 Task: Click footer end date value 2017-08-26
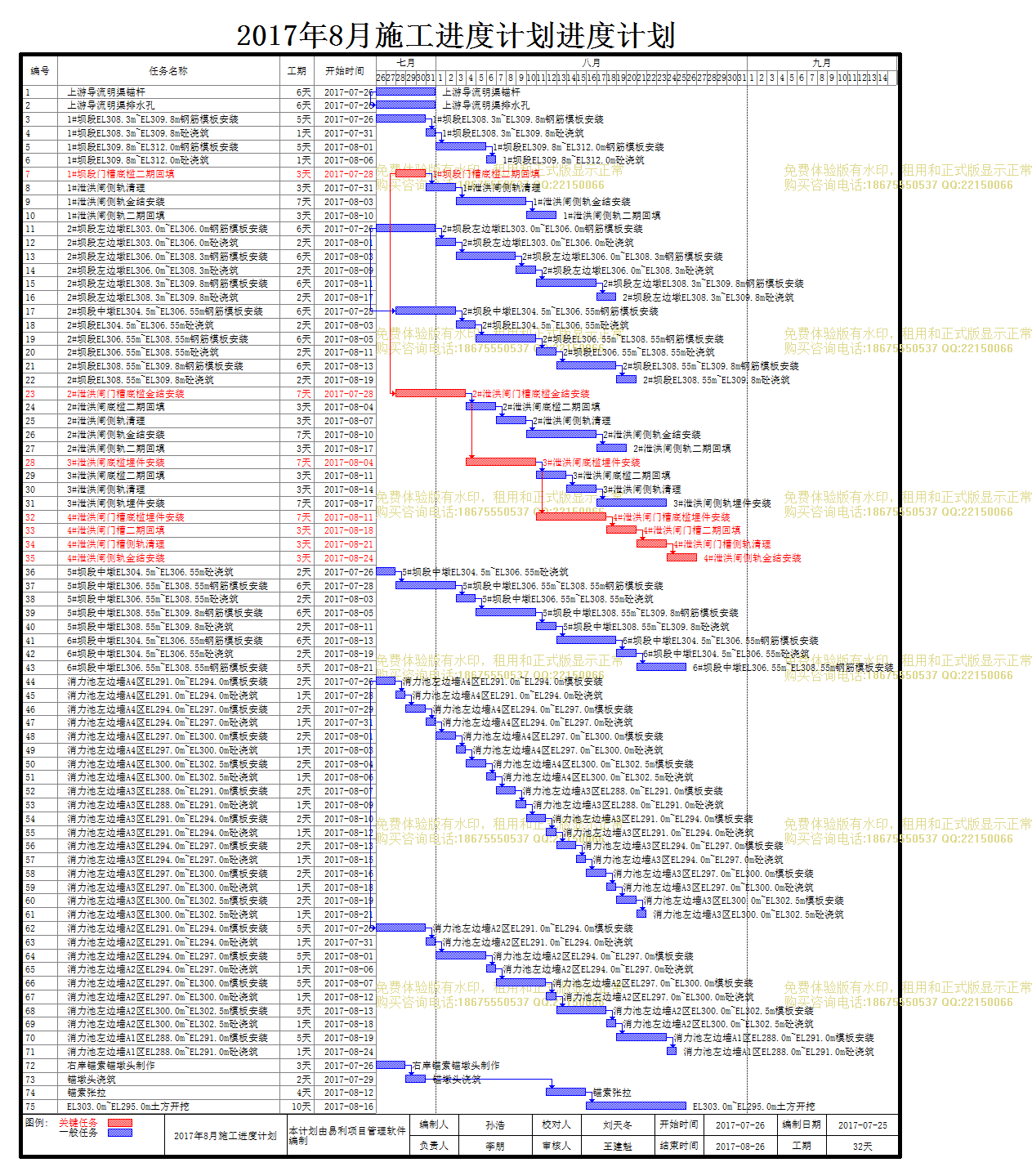pos(740,1146)
